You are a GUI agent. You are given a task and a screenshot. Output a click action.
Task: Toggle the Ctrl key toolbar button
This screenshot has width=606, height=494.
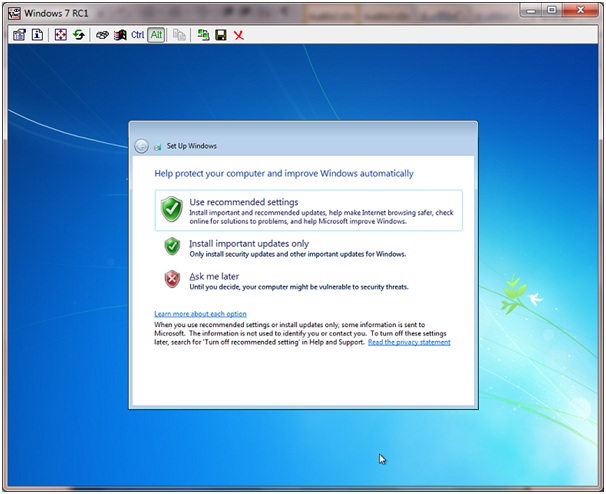pyautogui.click(x=138, y=35)
